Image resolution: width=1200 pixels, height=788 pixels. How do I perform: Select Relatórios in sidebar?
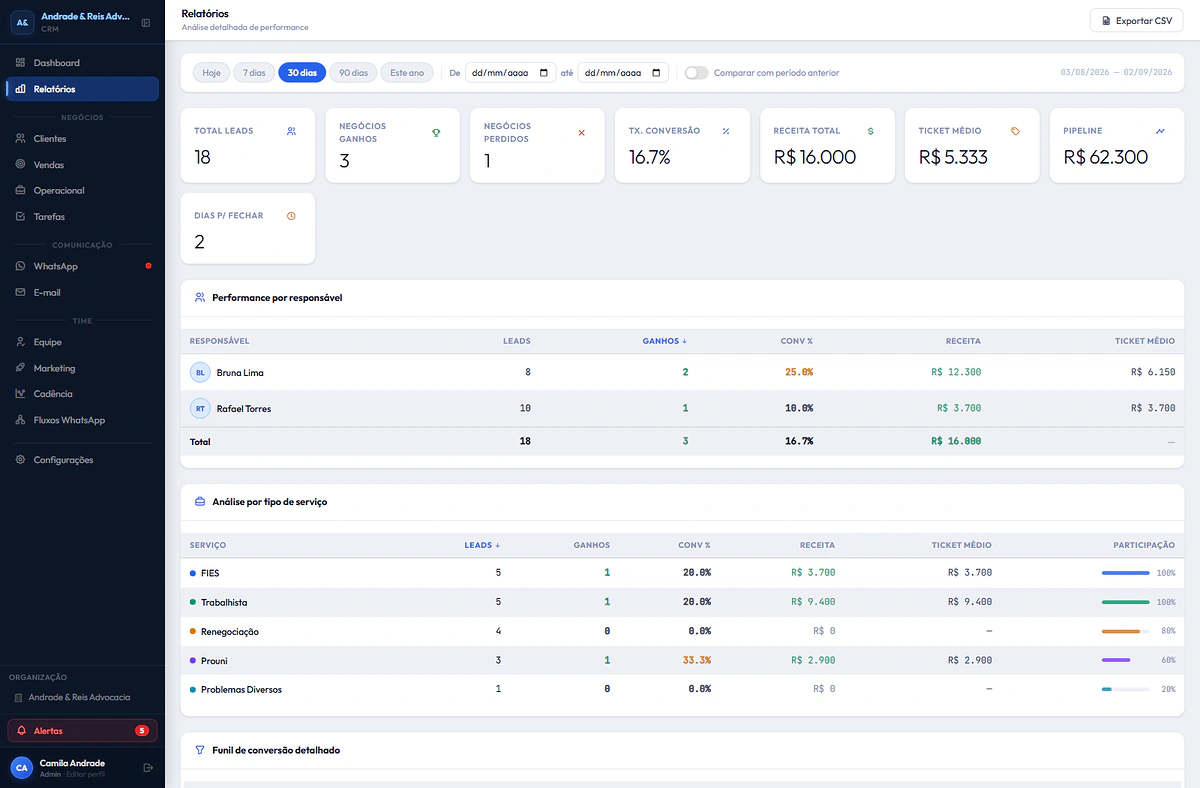pos(82,89)
